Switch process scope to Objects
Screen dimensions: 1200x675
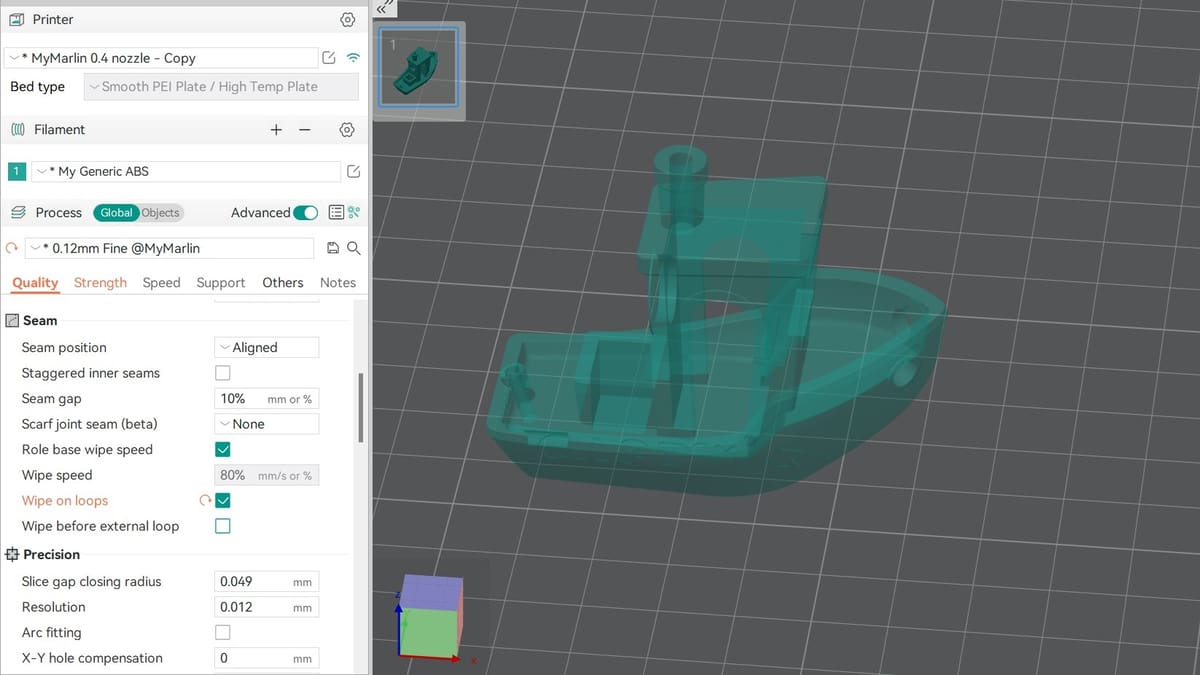pos(160,212)
